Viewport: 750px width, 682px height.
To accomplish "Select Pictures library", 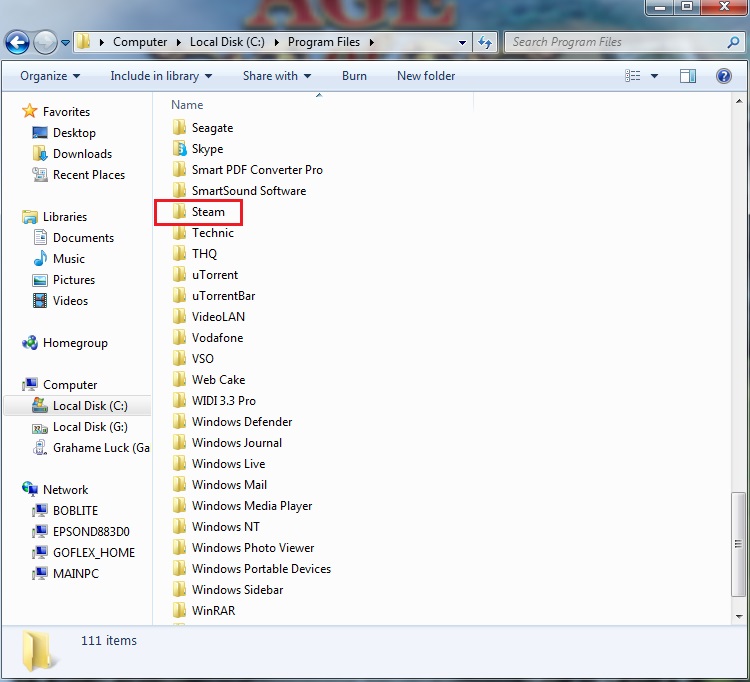I will pos(74,280).
